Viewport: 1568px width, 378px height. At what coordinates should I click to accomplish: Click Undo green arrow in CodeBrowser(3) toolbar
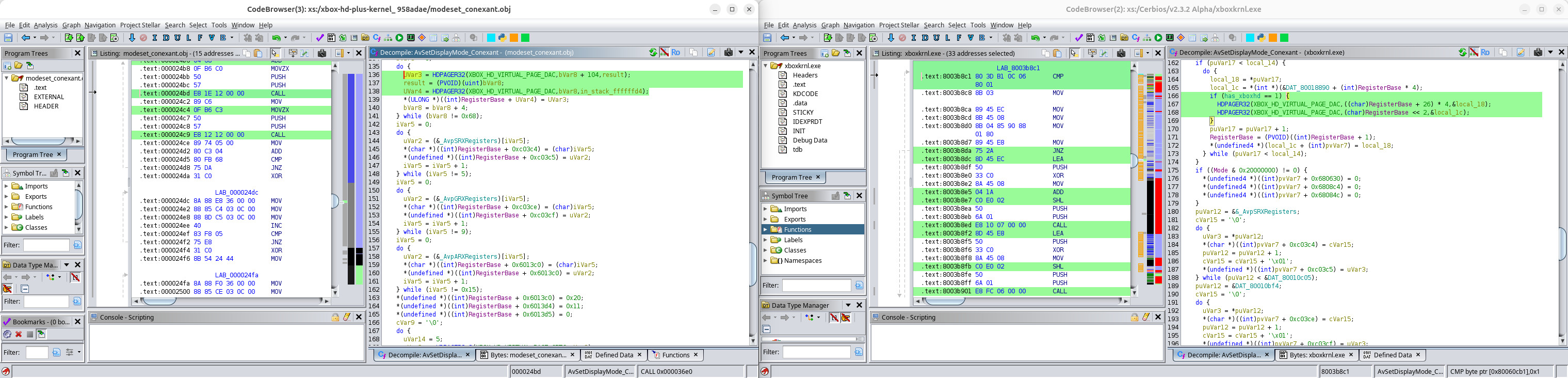276,38
